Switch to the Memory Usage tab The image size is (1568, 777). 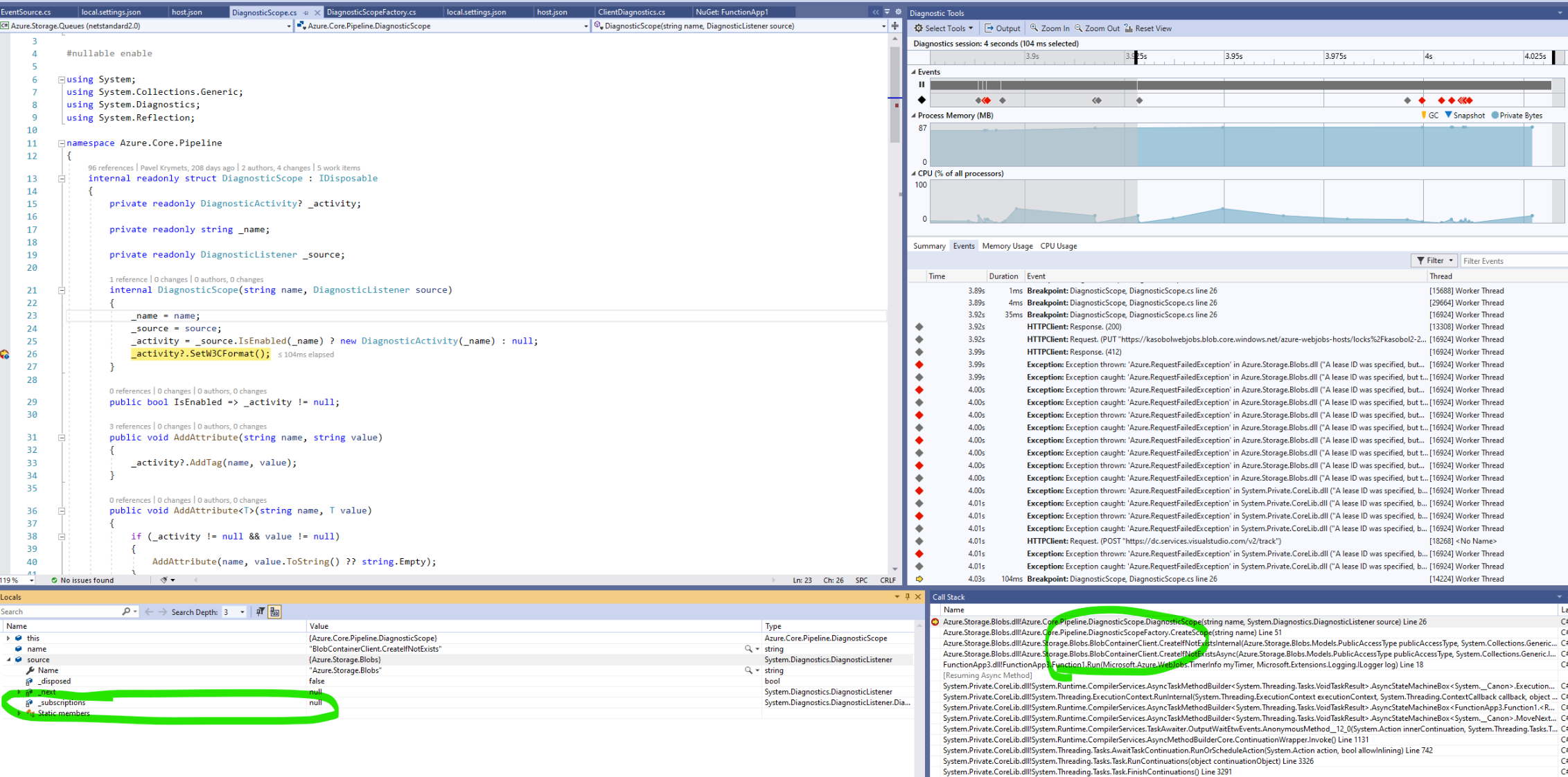tap(1007, 246)
